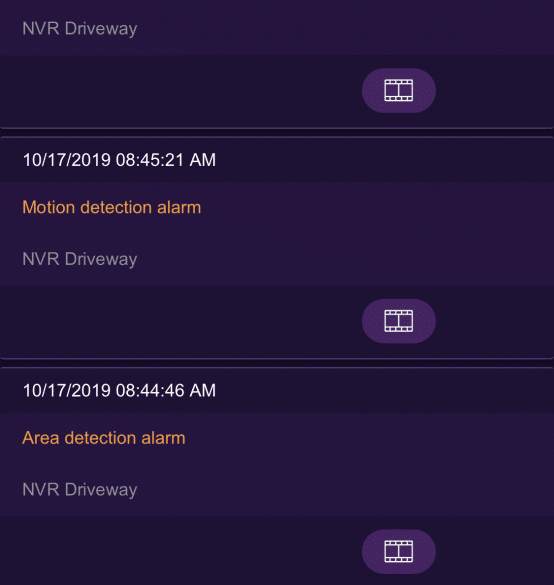
Task: Click the film strip icon in the topmost alarm card
Action: [x=398, y=90]
